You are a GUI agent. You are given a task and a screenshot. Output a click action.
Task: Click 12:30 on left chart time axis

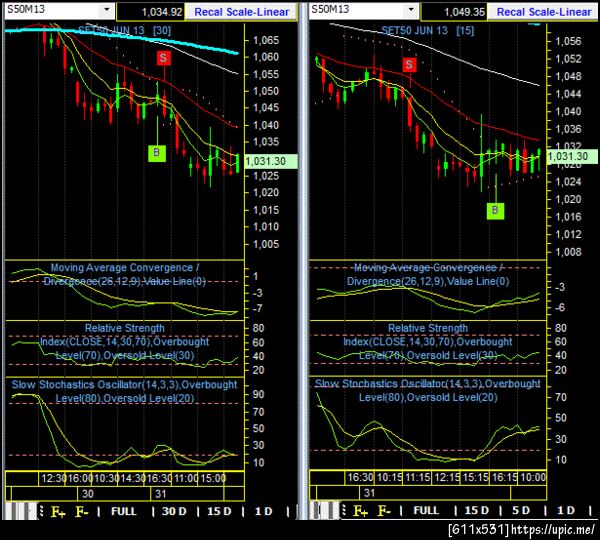click(53, 478)
